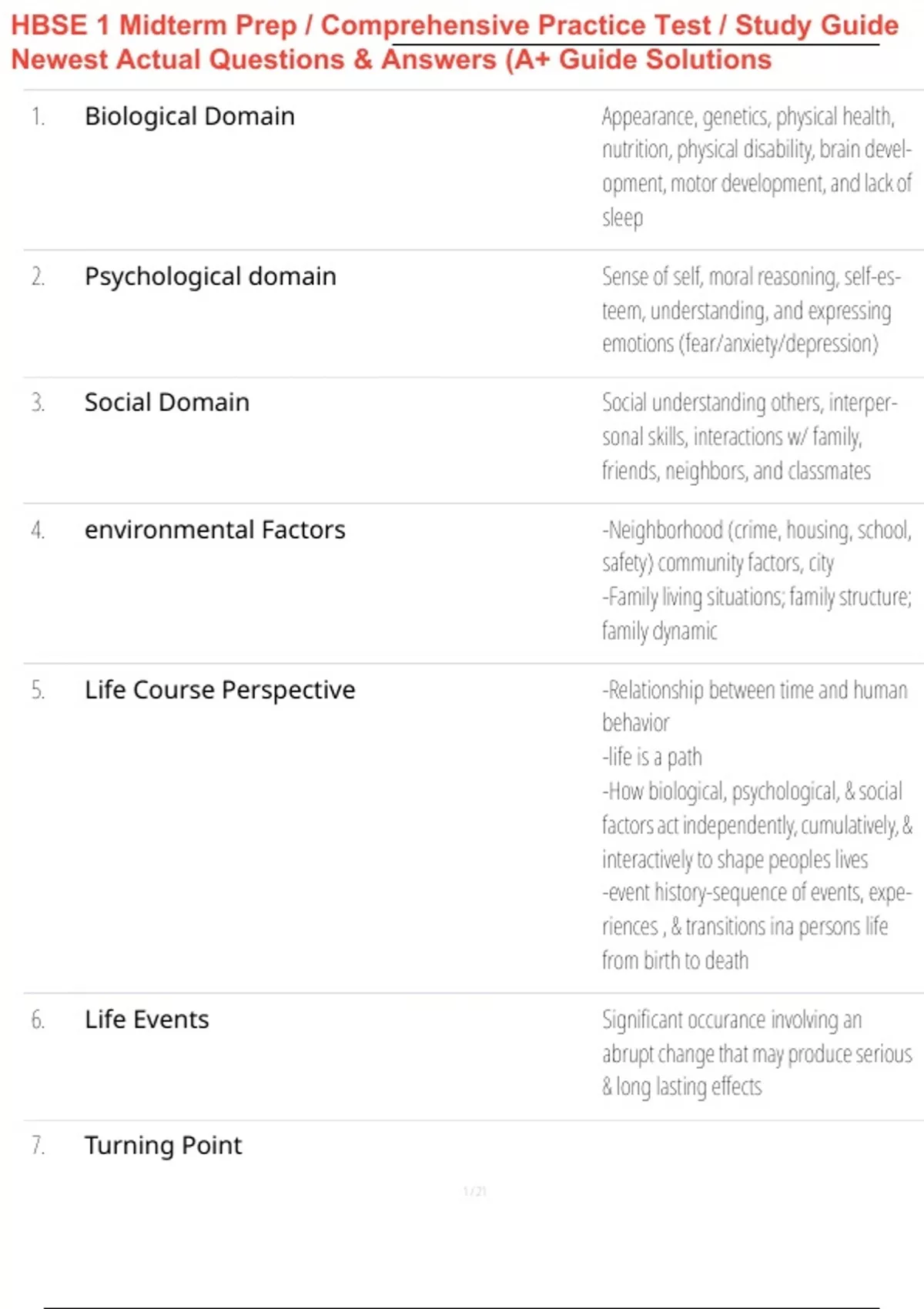Click the Biological Domain definition text
The width and height of the screenshot is (924, 1309).
(757, 167)
